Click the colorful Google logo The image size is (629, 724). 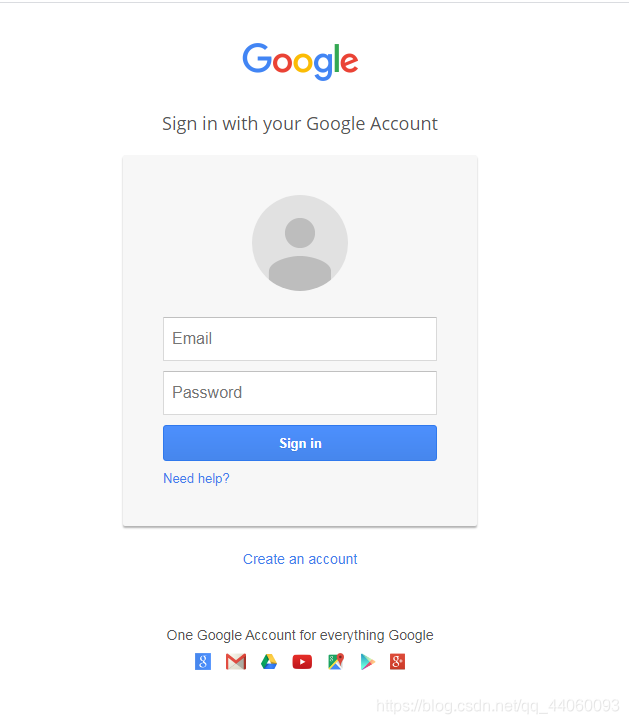[x=300, y=61]
